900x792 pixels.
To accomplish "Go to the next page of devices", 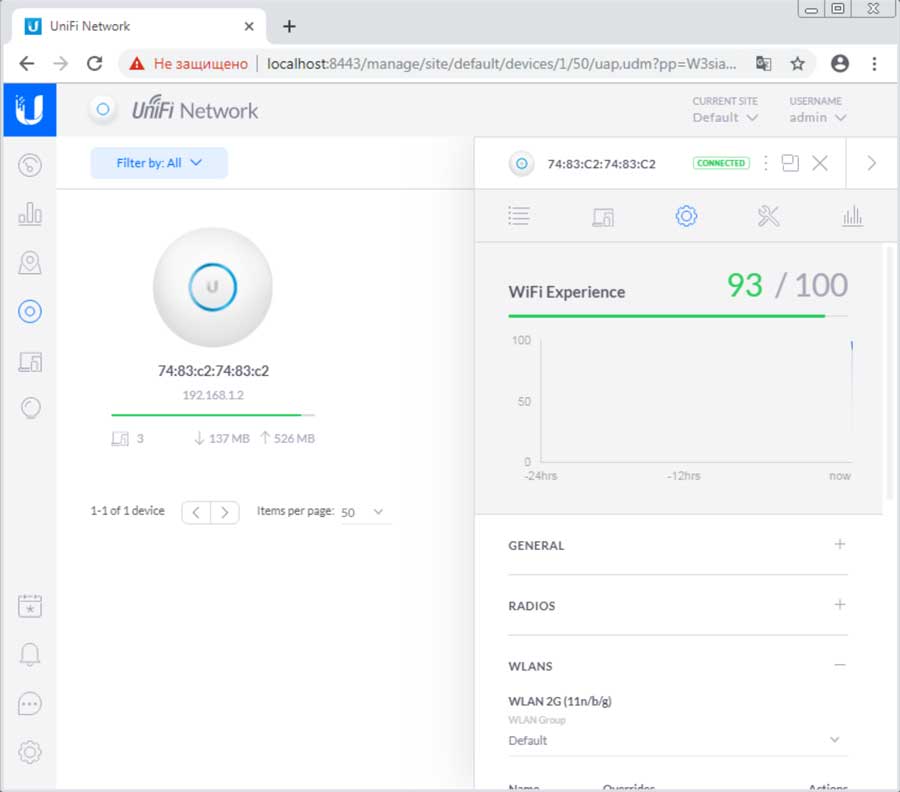I will pos(224,512).
